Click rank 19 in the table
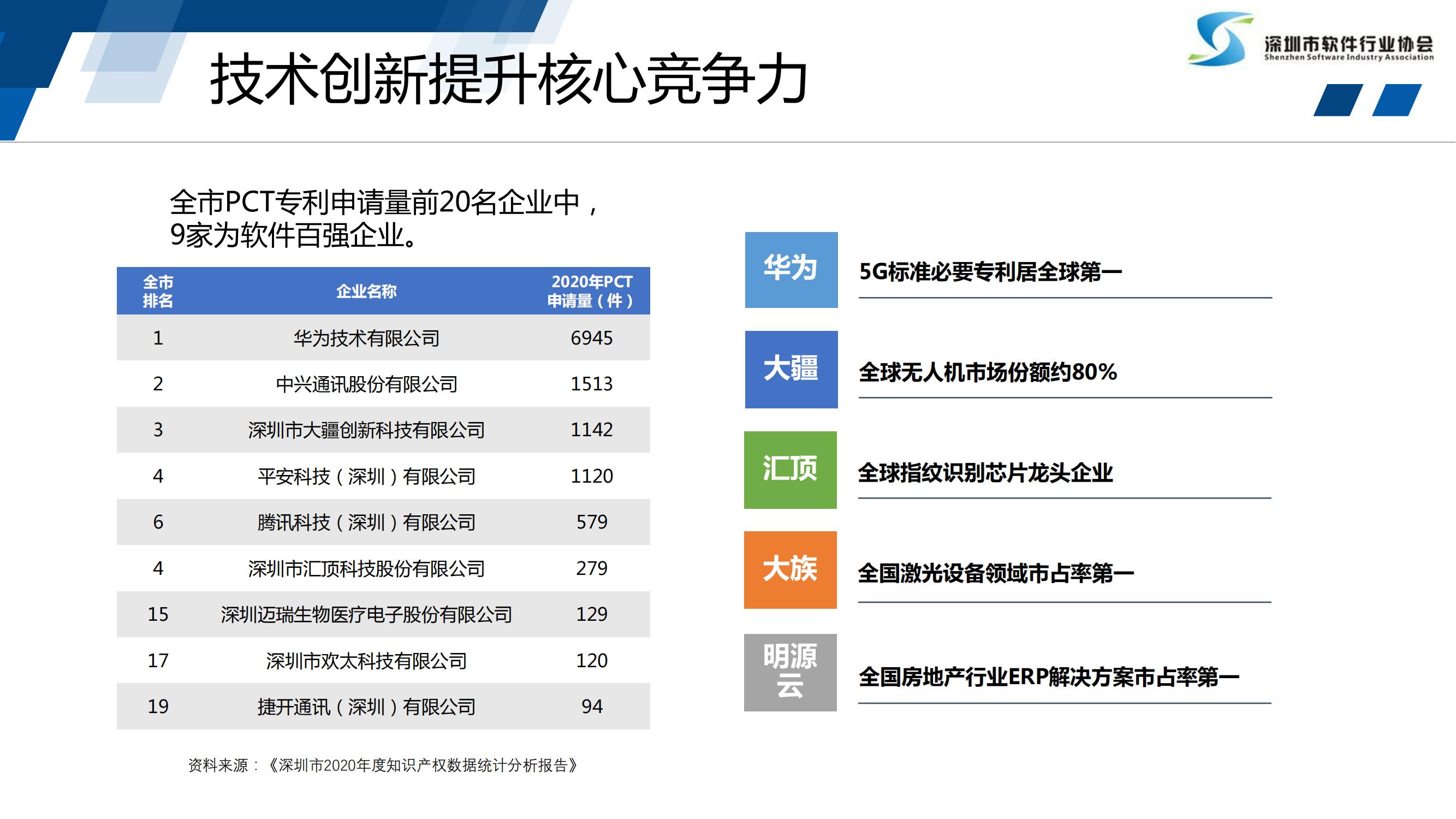This screenshot has height=819, width=1456. point(158,707)
